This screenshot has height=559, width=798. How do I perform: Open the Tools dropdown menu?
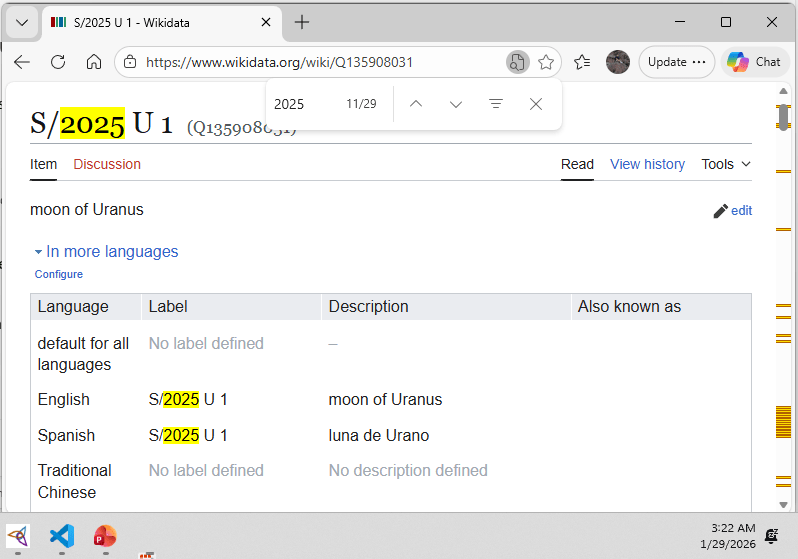coord(725,164)
